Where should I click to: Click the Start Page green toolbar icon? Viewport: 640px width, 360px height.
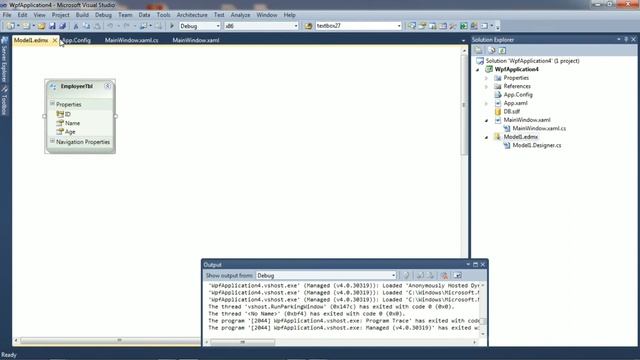point(464,26)
